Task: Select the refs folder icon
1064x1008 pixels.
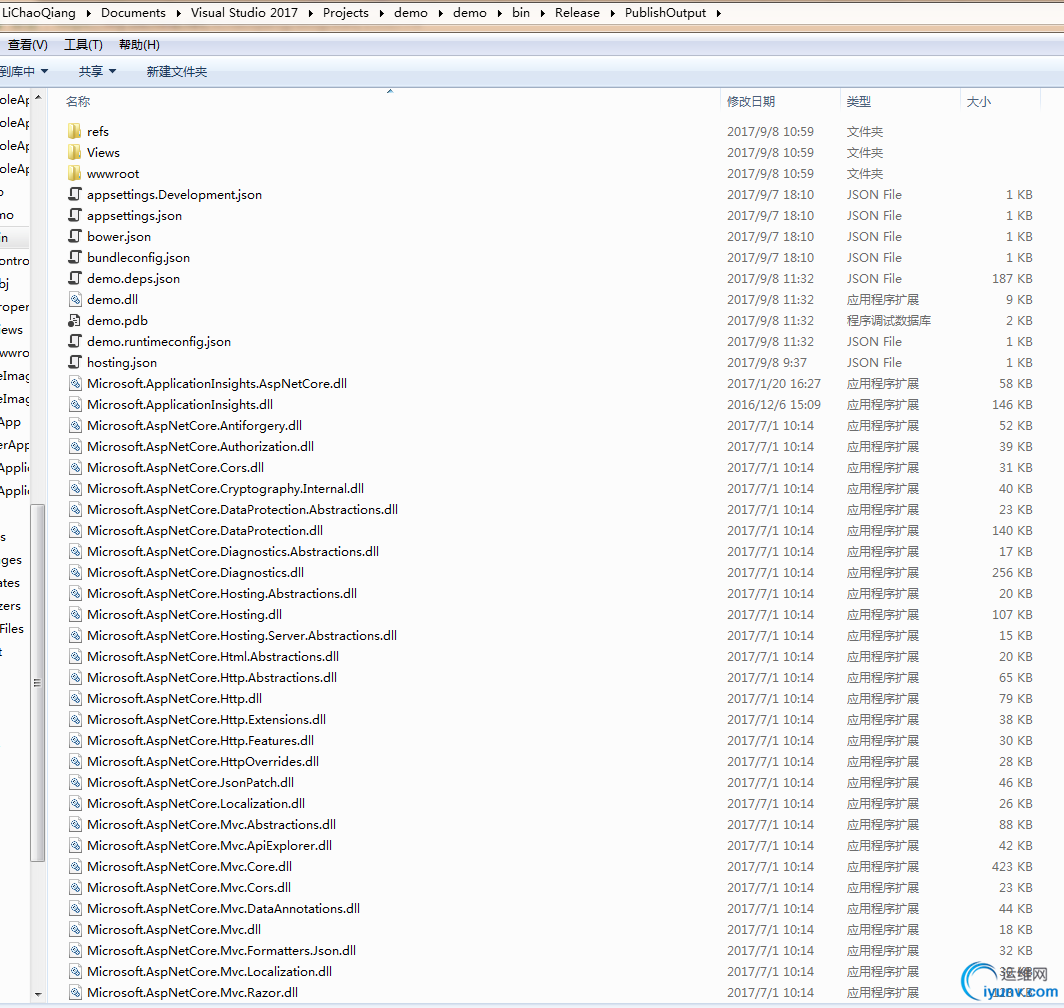Action: 75,131
